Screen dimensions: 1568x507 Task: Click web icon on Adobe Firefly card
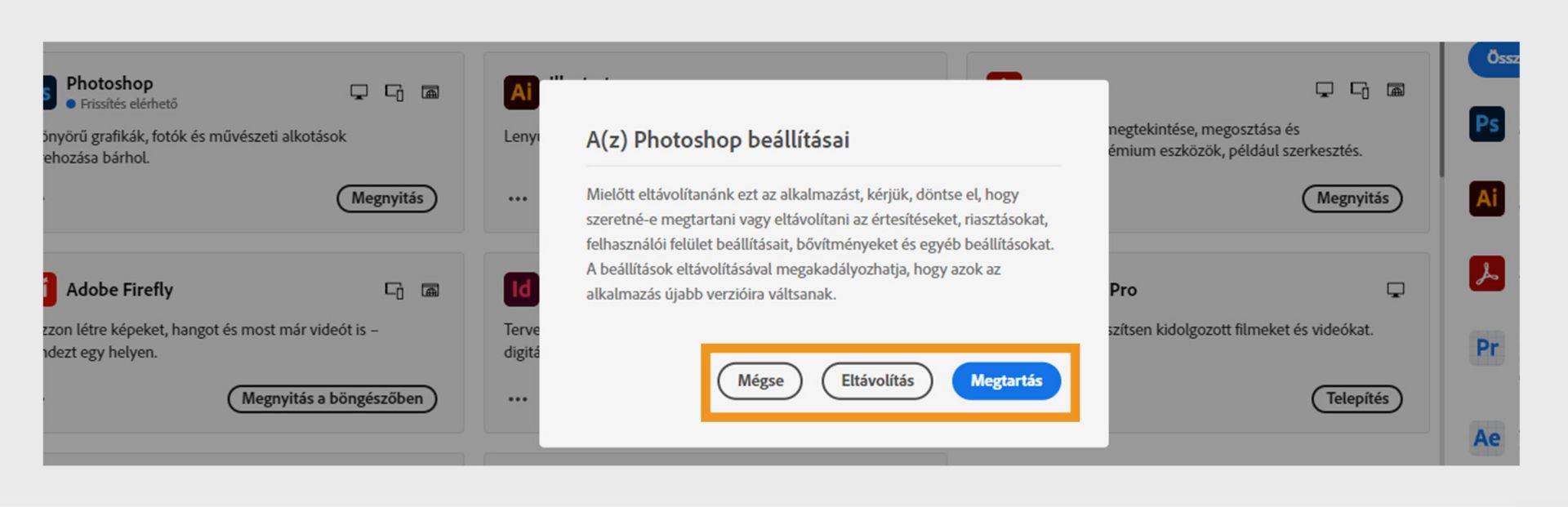tap(430, 290)
